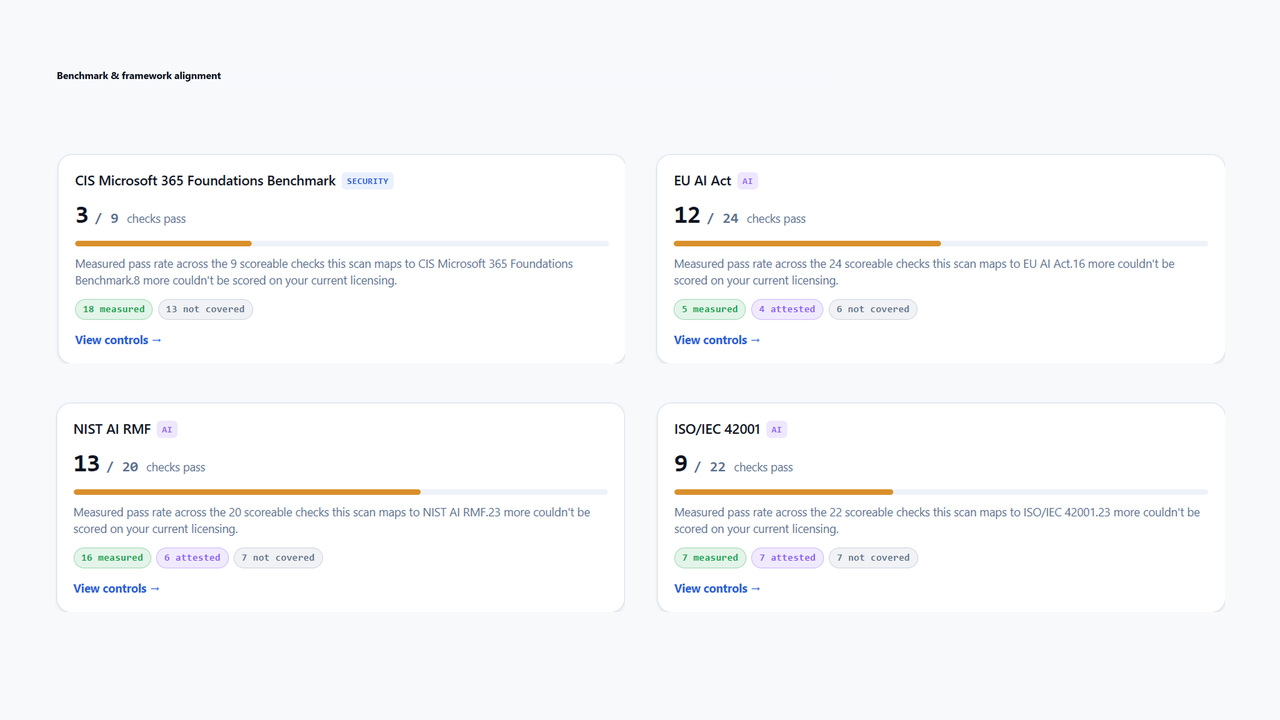Viewport: 1280px width, 720px height.
Task: Click the 'NIST AI RMF' card title
Action: pyautogui.click(x=112, y=429)
